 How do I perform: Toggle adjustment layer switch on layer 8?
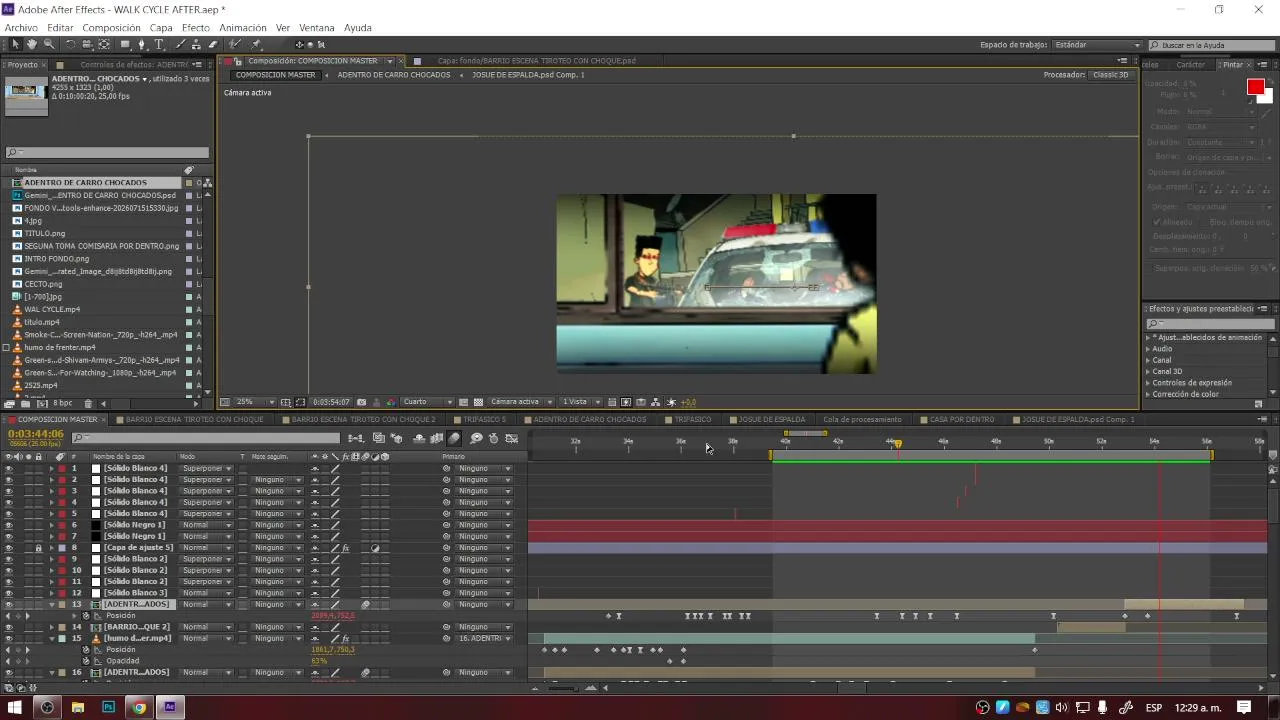click(x=376, y=548)
